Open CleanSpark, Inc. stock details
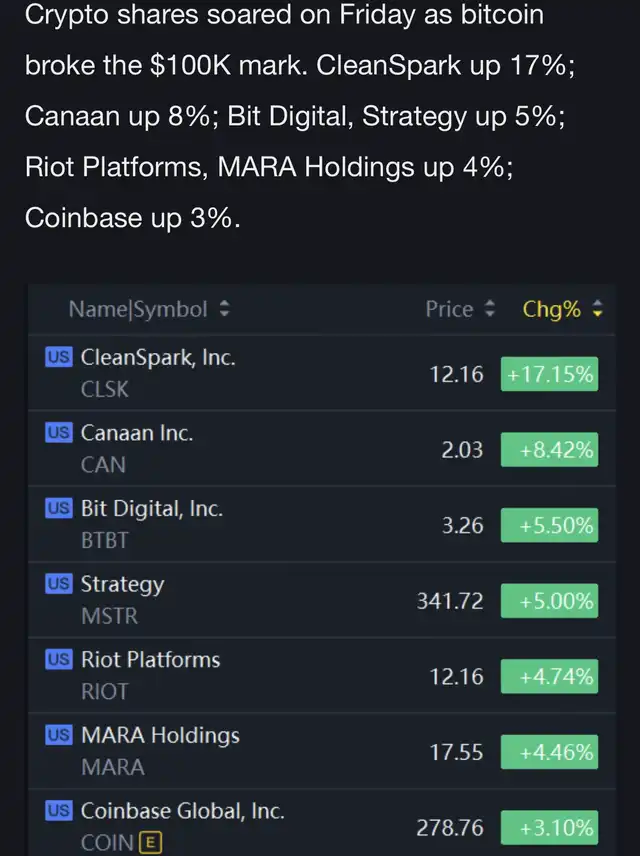The width and height of the screenshot is (640, 856). pos(322,373)
